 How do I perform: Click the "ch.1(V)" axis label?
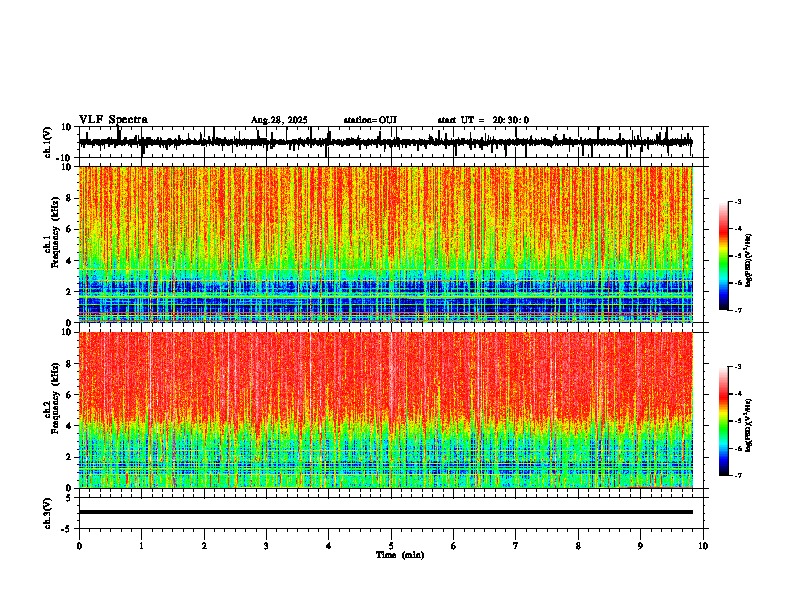point(48,142)
